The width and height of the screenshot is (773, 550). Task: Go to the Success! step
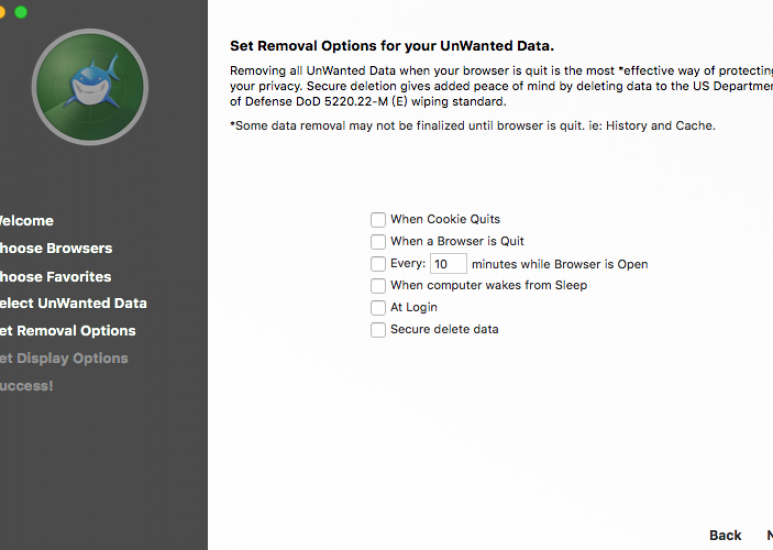[26, 386]
